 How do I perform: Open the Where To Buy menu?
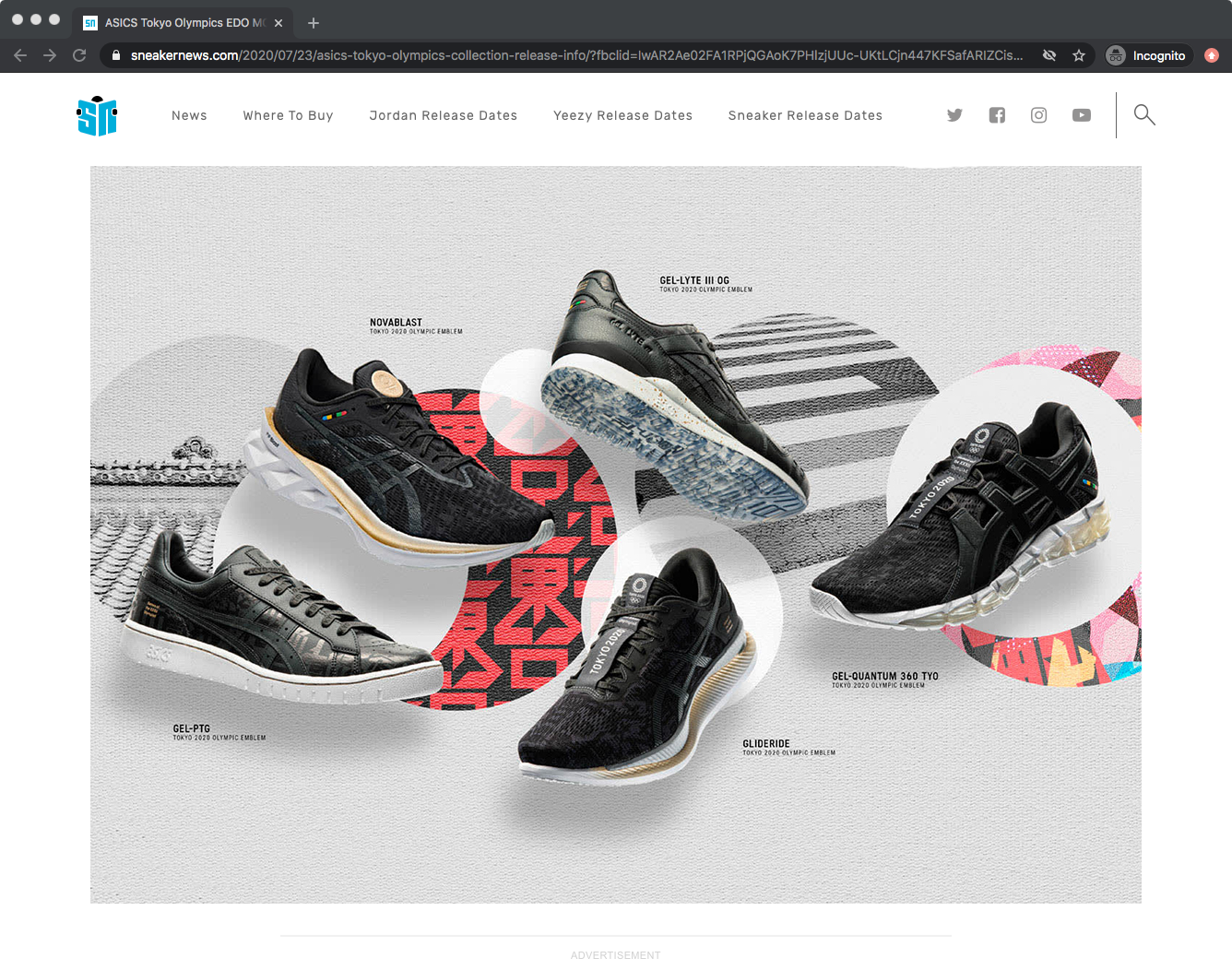tap(288, 115)
